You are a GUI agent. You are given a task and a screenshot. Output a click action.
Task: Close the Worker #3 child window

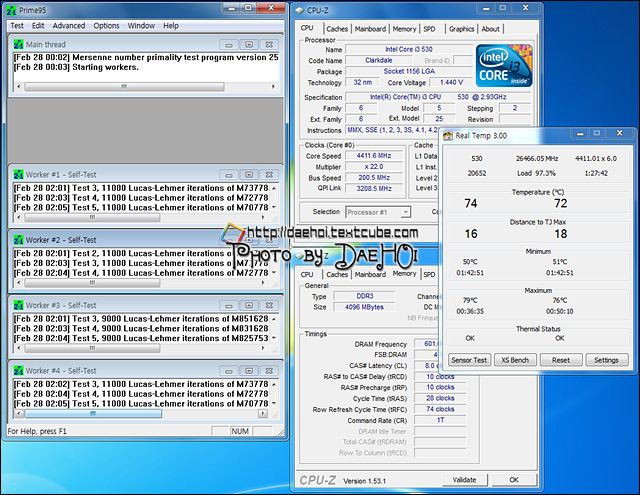tap(269, 306)
